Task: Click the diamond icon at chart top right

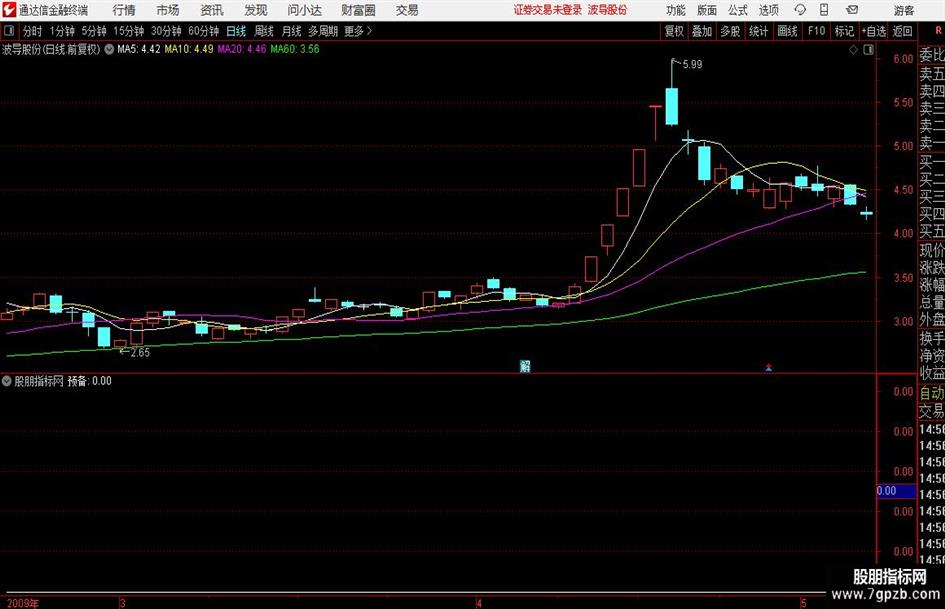Action: 853,50
